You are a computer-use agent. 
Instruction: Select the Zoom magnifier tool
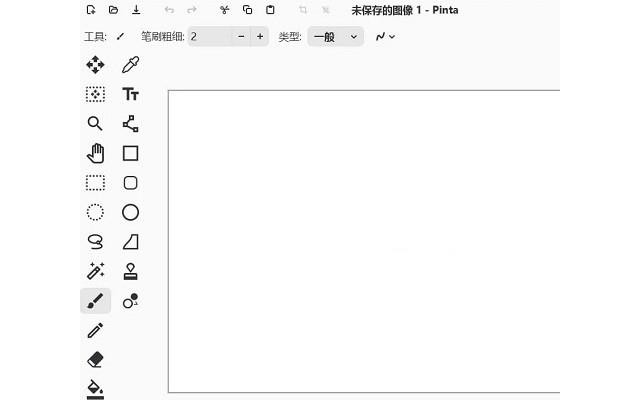(95, 124)
